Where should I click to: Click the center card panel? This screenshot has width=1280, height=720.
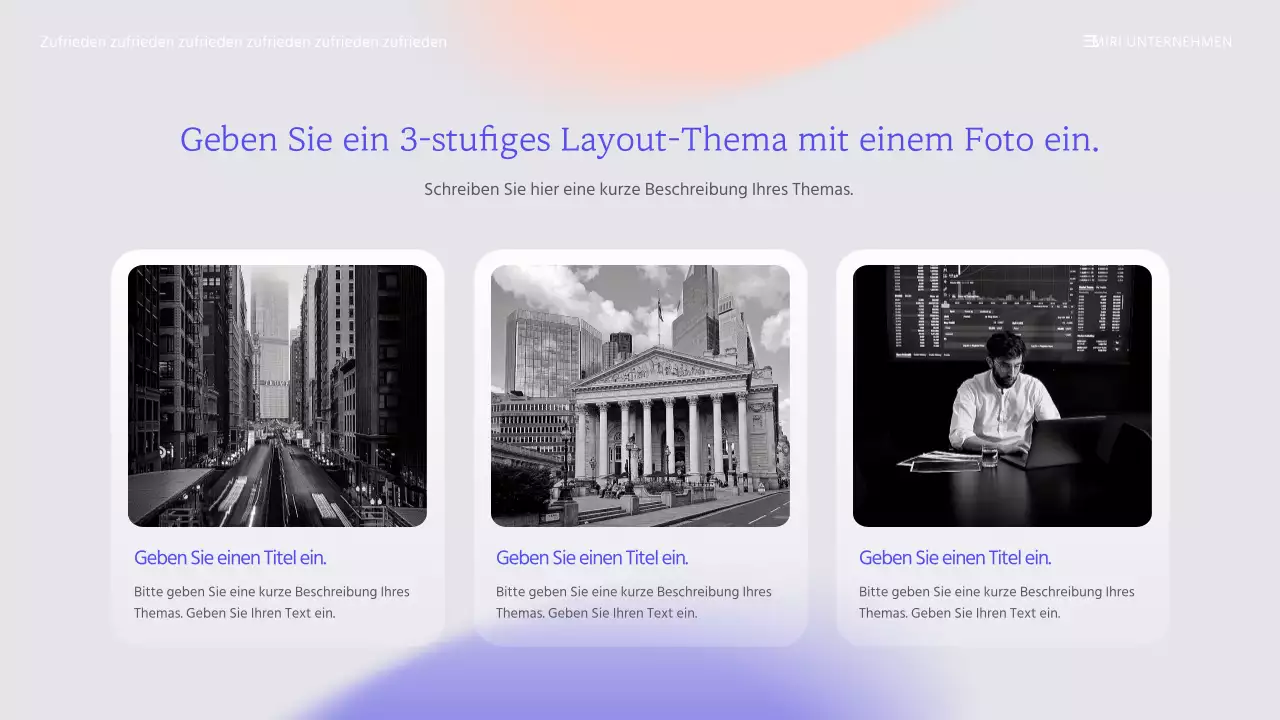[x=640, y=447]
